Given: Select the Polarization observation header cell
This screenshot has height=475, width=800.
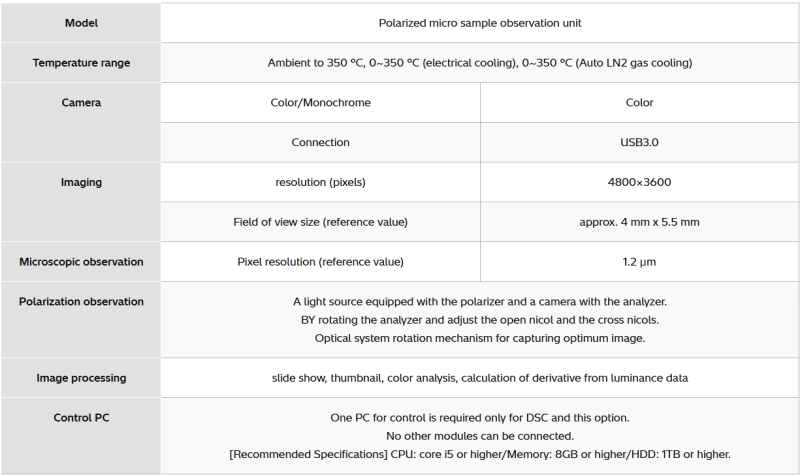Looking at the screenshot, I should point(81,301).
